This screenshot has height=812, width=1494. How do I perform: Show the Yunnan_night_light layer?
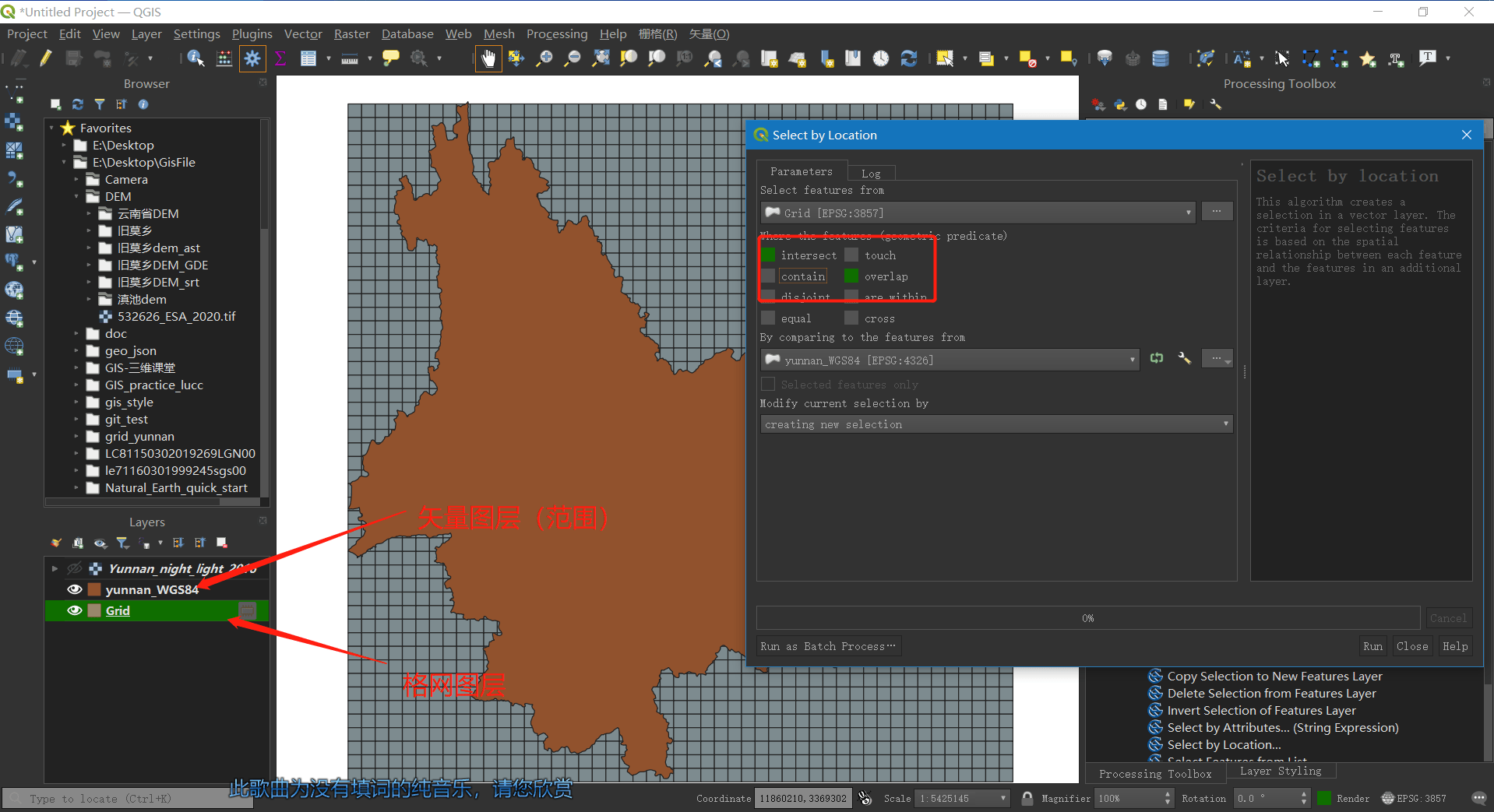coord(75,568)
